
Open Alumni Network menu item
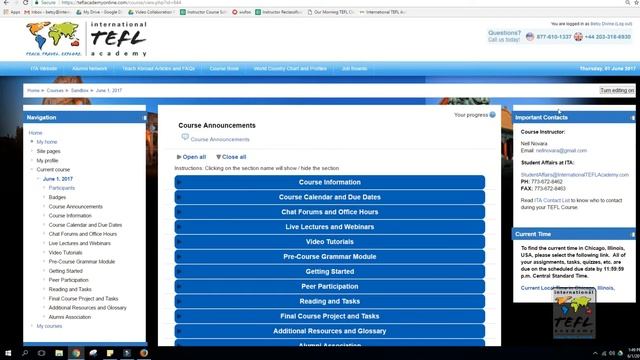[x=89, y=69]
